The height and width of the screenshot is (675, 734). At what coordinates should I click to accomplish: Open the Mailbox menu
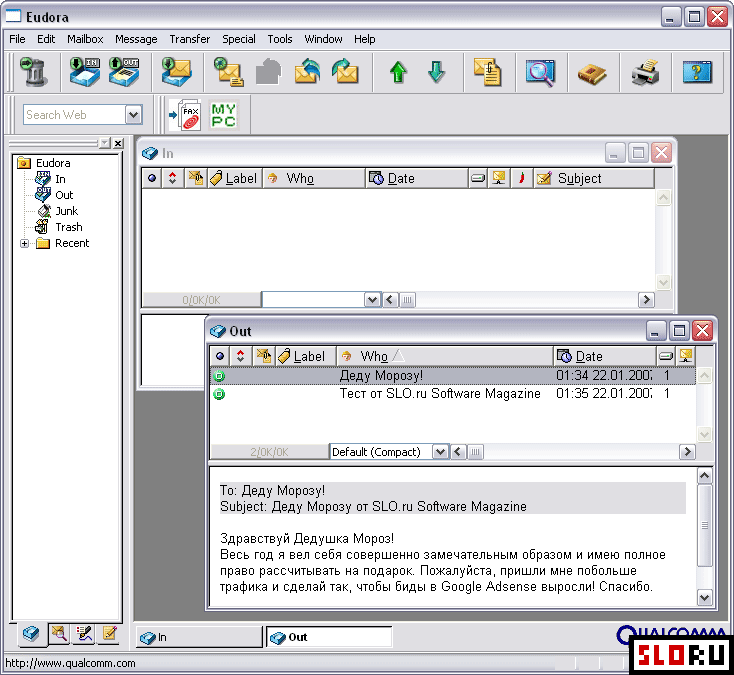pyautogui.click(x=85, y=39)
